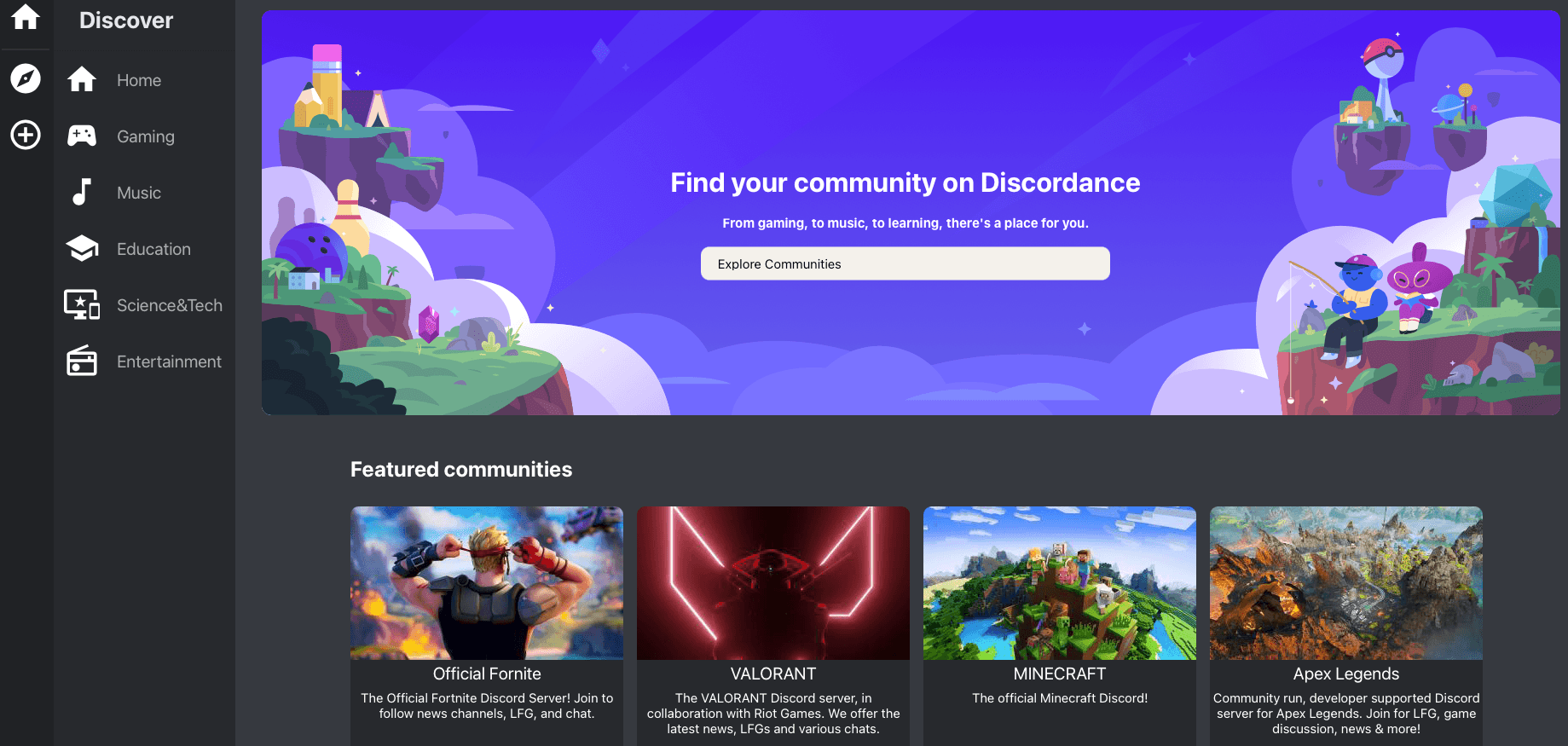Click the Explore Communities search field
The width and height of the screenshot is (1568, 746).
905,263
